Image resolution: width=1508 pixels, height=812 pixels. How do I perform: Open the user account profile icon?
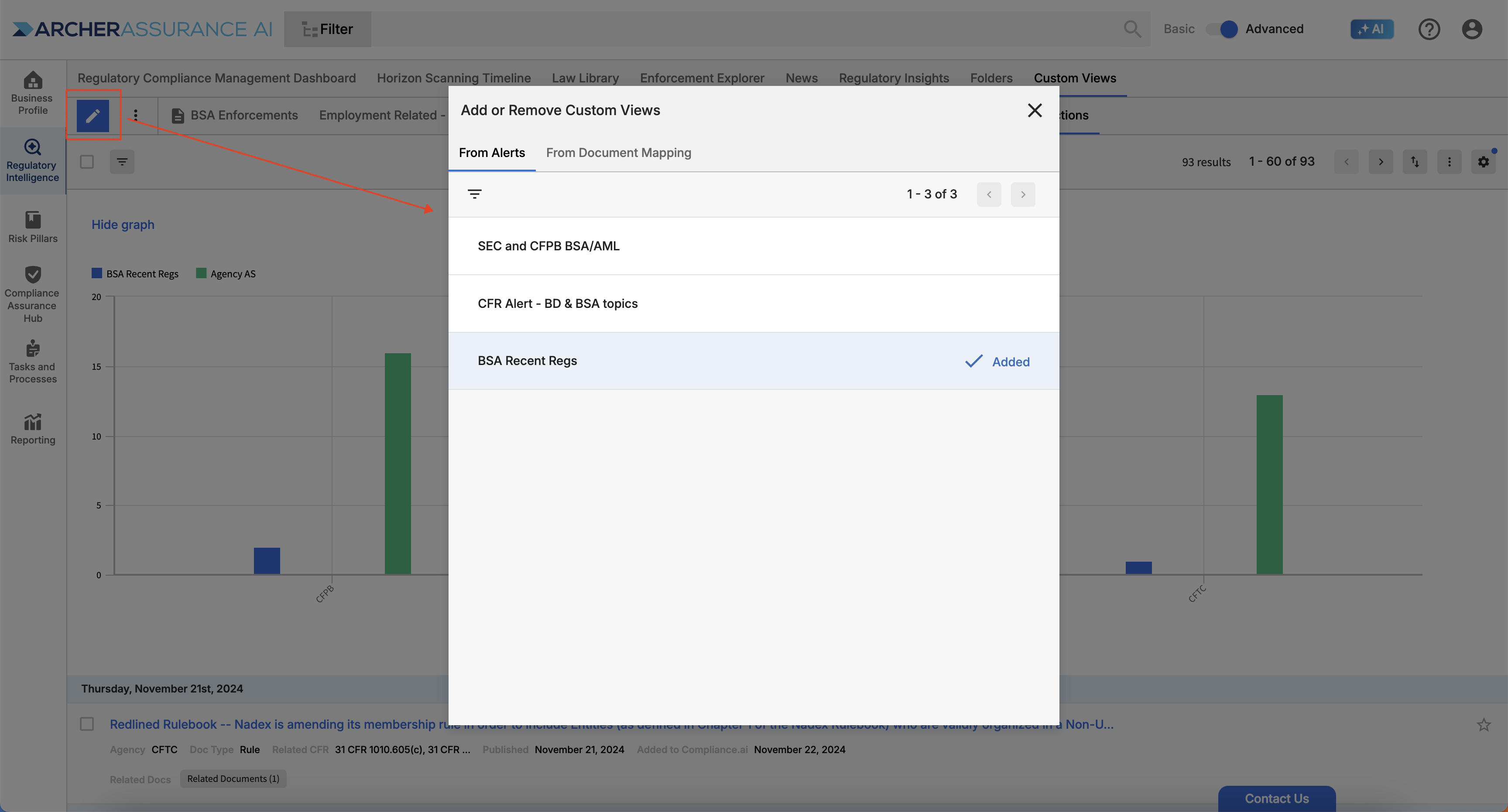[1472, 29]
